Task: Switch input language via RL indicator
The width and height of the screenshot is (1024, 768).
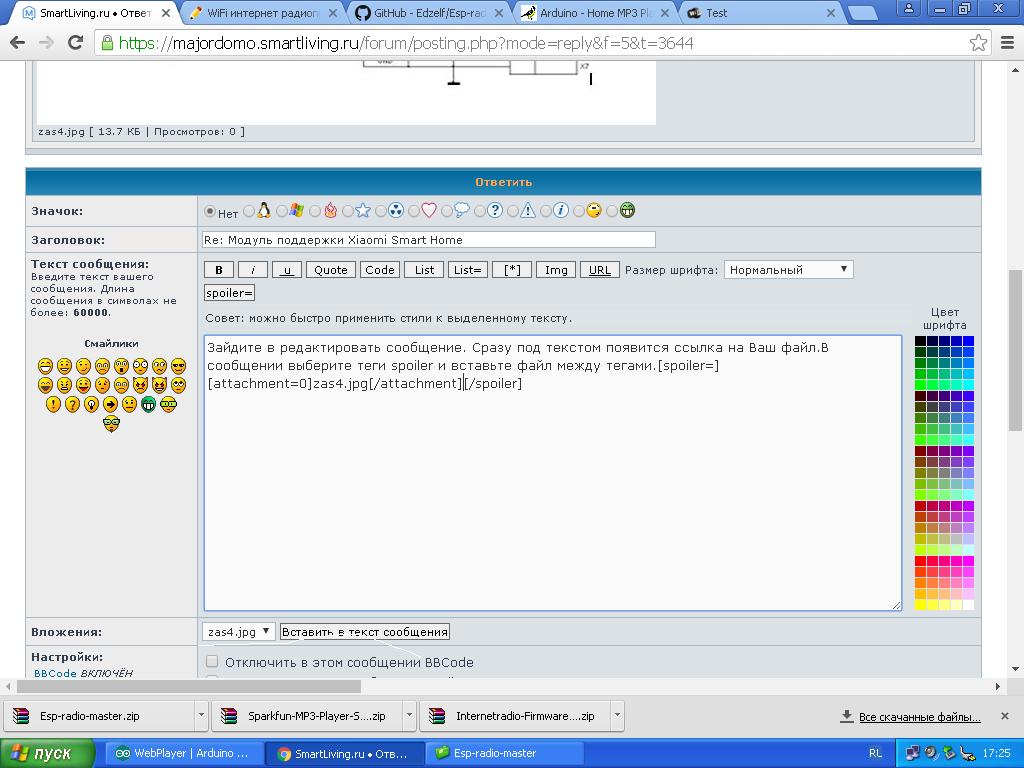Action: point(875,753)
